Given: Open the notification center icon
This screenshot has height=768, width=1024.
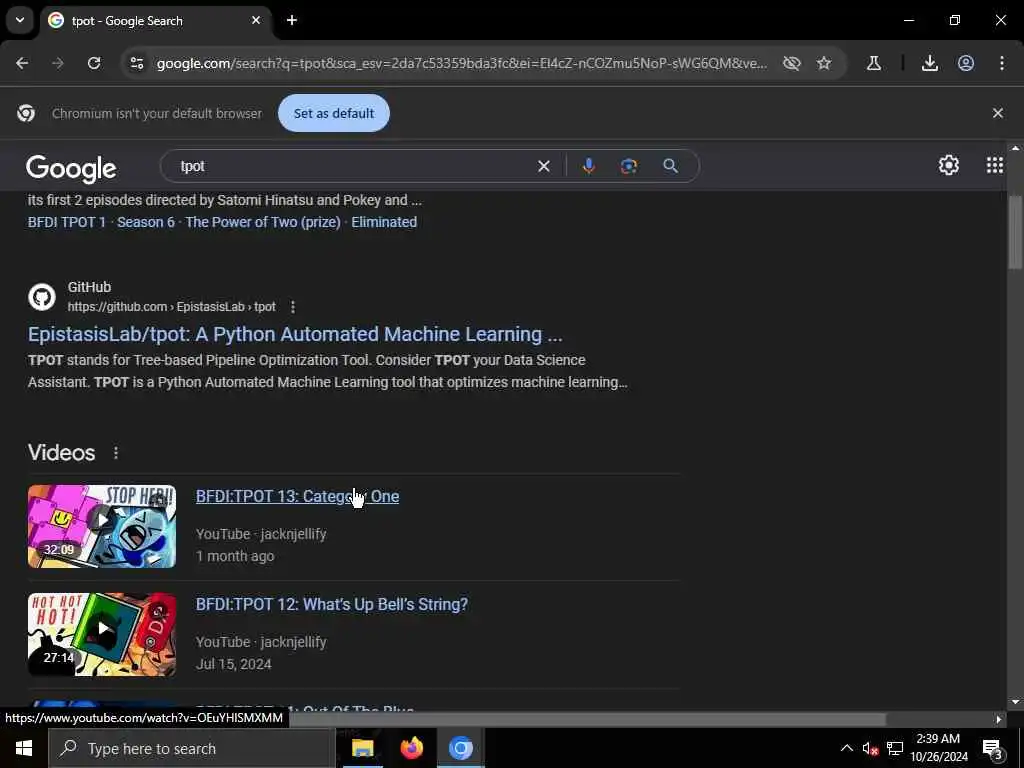Looking at the screenshot, I should click(993, 748).
